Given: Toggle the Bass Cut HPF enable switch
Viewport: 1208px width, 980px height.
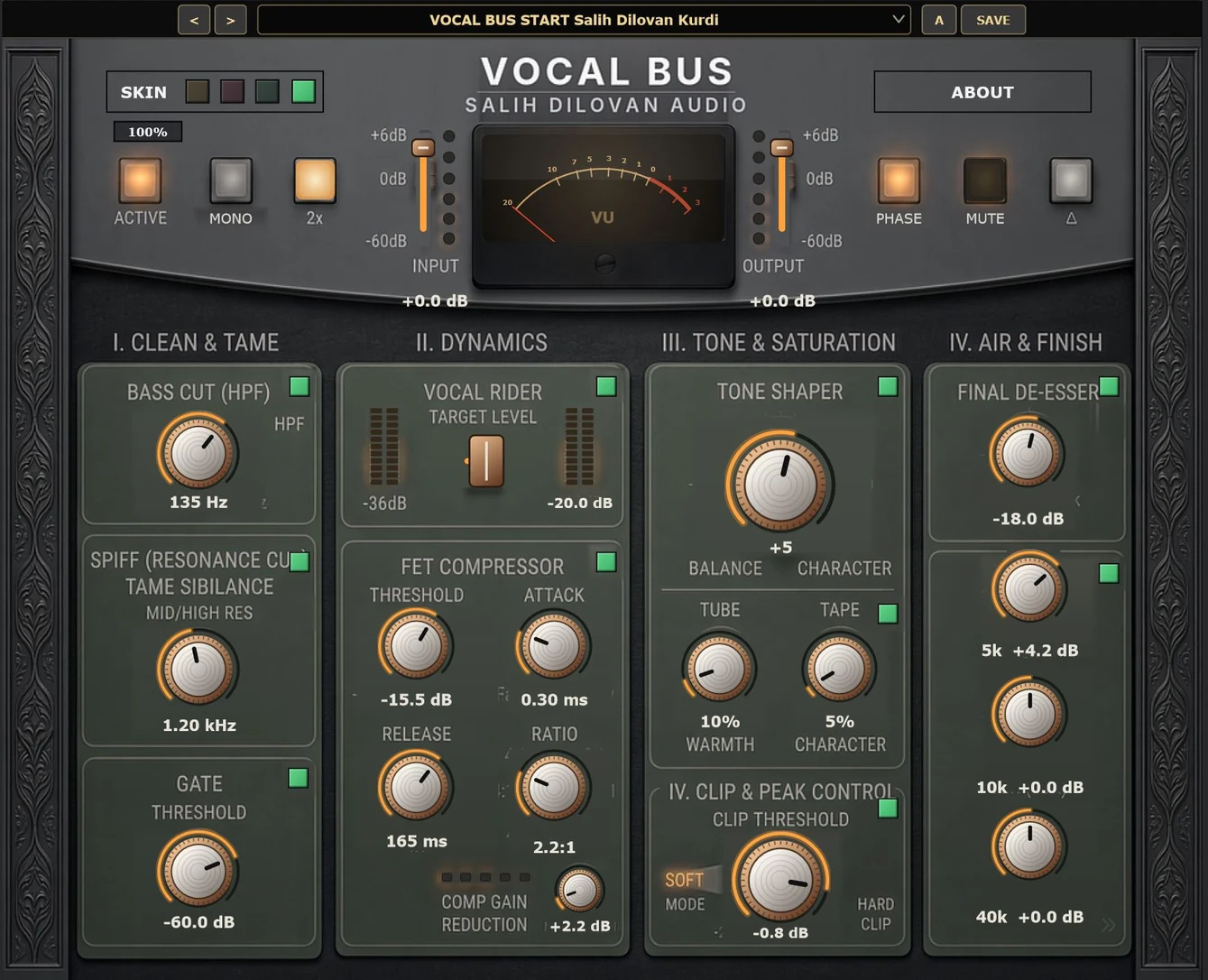Looking at the screenshot, I should click(299, 387).
